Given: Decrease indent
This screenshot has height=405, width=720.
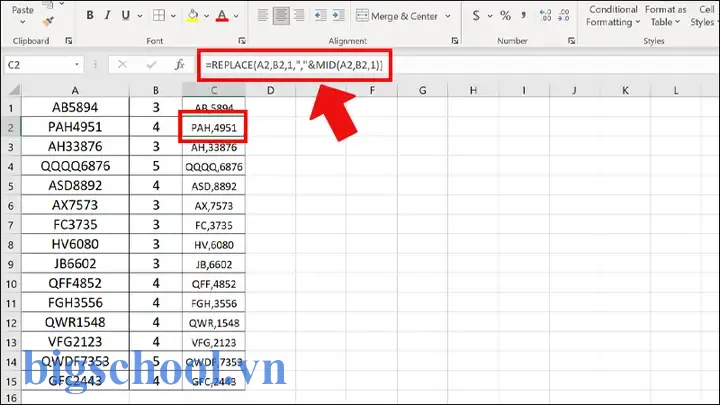Looking at the screenshot, I should point(320,16).
